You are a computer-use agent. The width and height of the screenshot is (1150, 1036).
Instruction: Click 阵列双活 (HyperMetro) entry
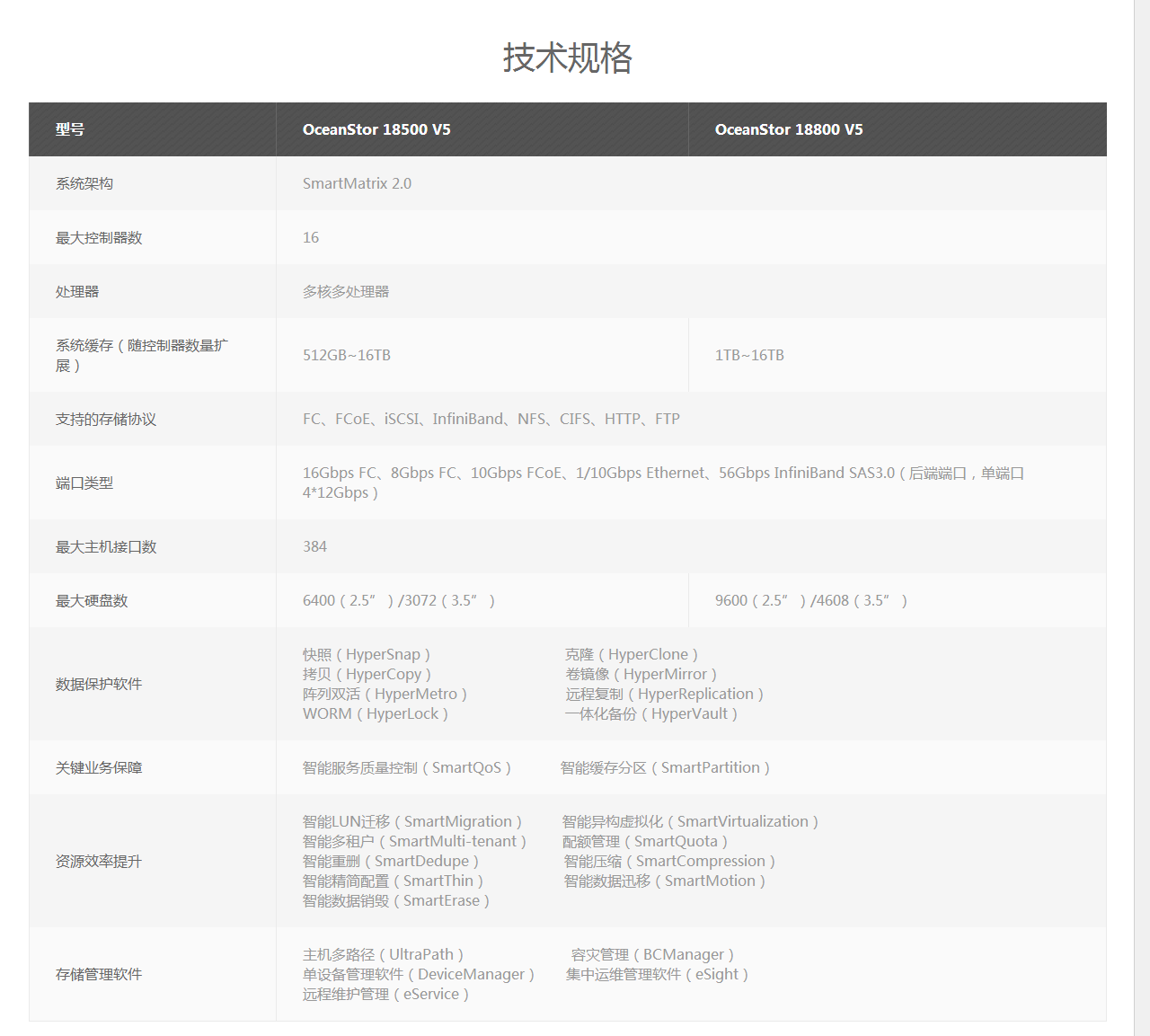[385, 694]
